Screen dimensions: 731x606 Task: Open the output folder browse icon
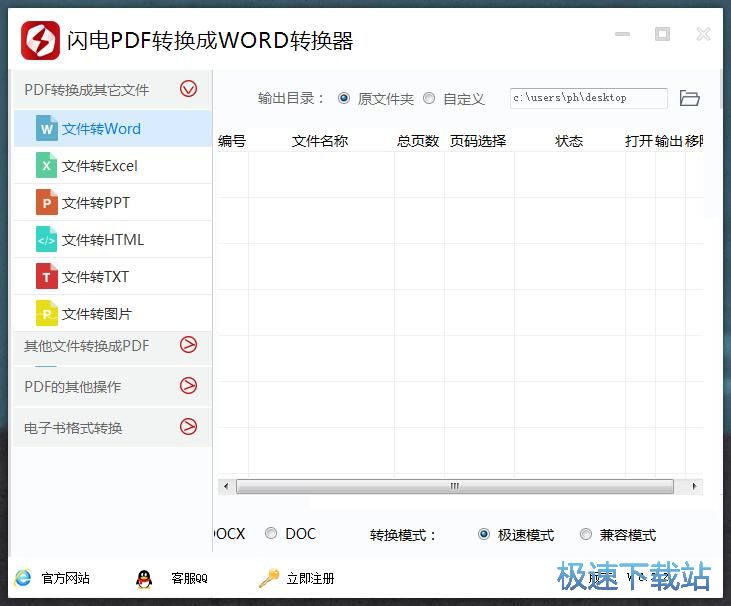coord(690,98)
